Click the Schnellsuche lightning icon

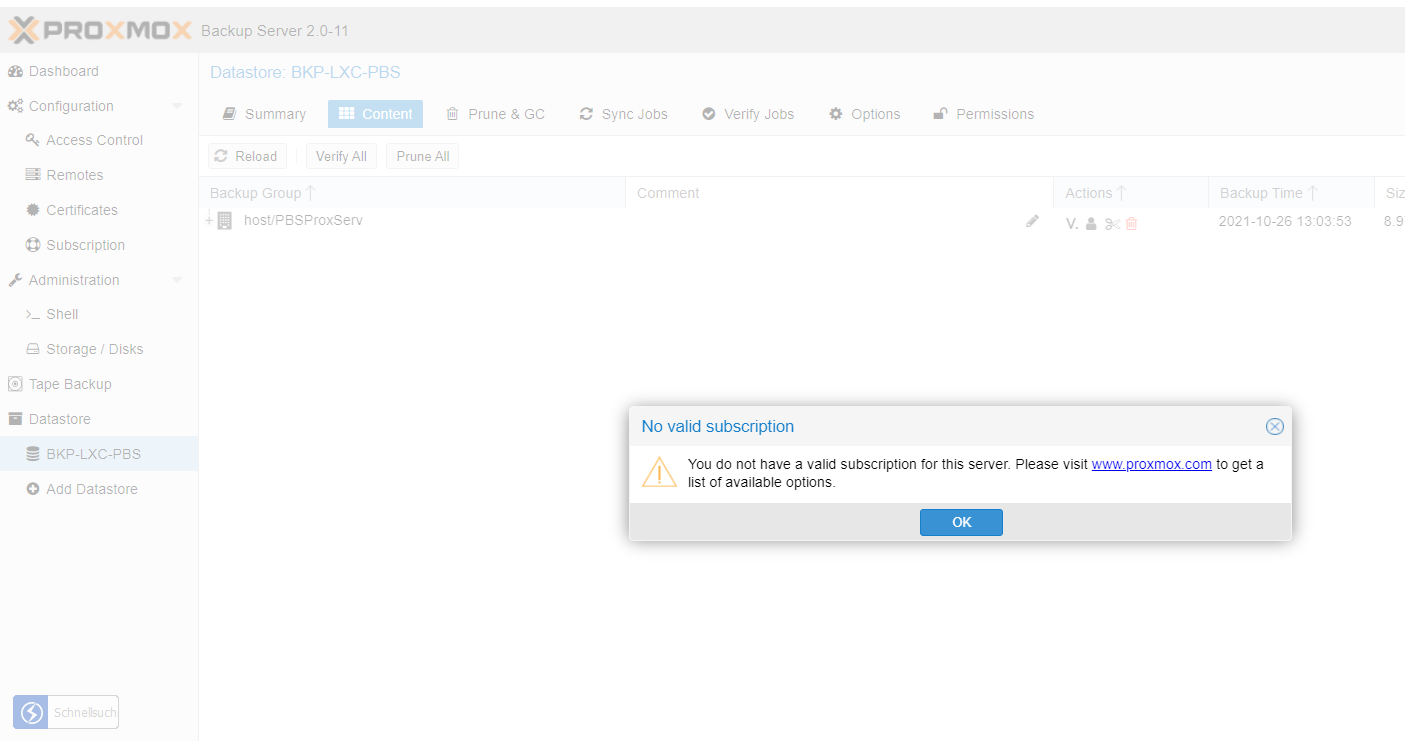[x=31, y=713]
